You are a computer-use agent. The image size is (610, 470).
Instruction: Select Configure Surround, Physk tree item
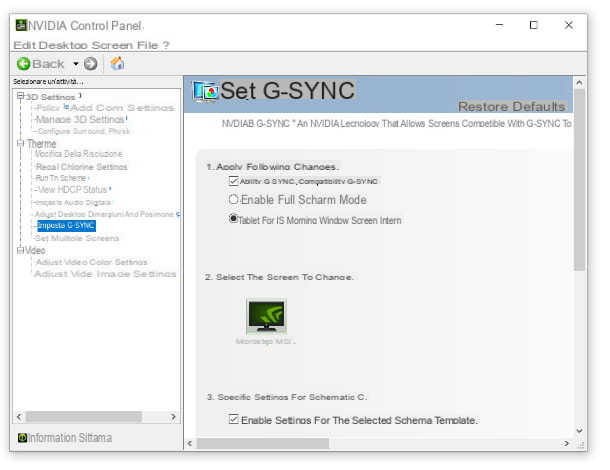click(84, 131)
